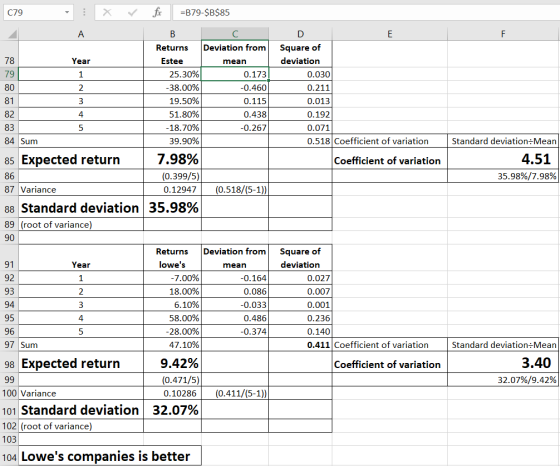
Task: Click square of deviation 0.211
Action: (x=300, y=88)
